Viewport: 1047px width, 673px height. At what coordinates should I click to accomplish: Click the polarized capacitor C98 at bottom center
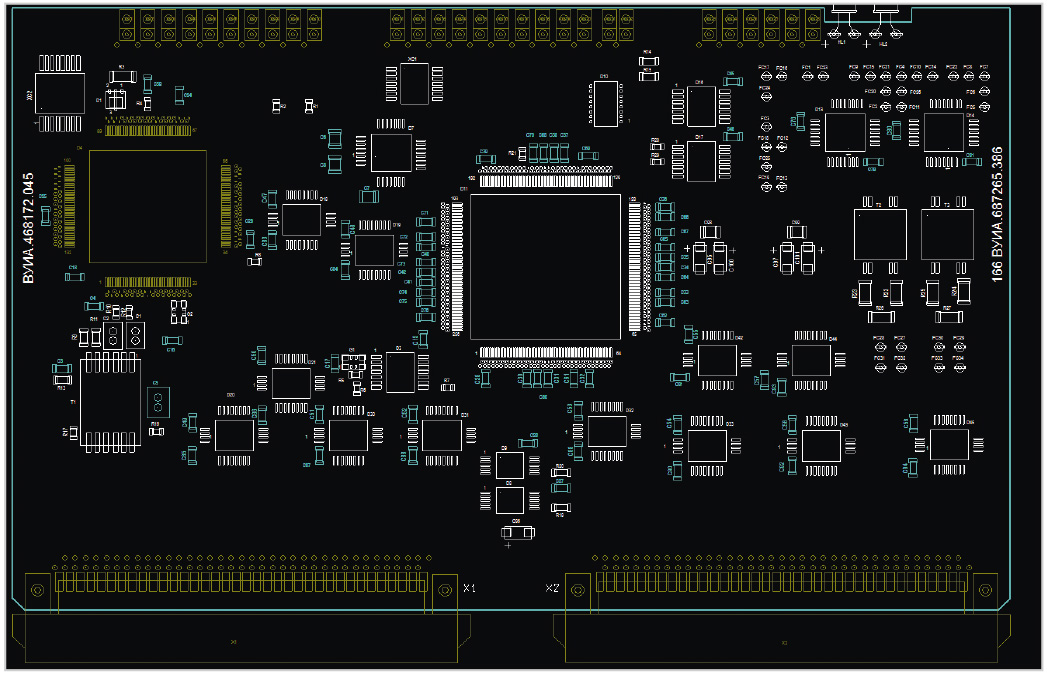pyautogui.click(x=517, y=532)
